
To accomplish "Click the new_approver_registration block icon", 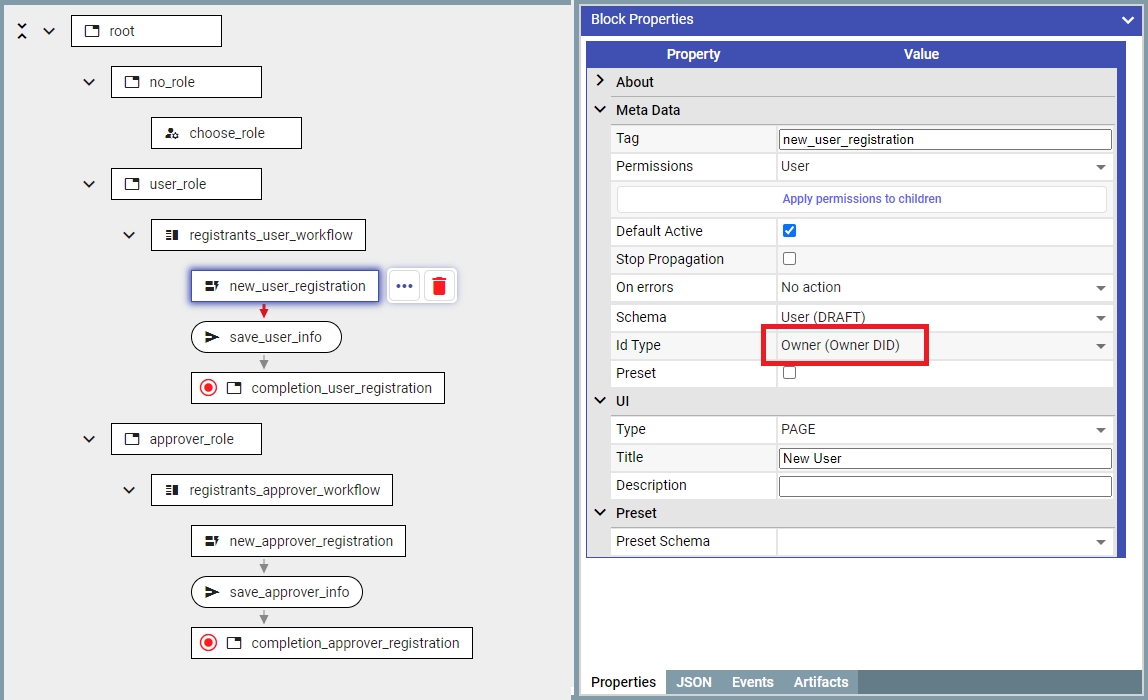I will [x=212, y=541].
